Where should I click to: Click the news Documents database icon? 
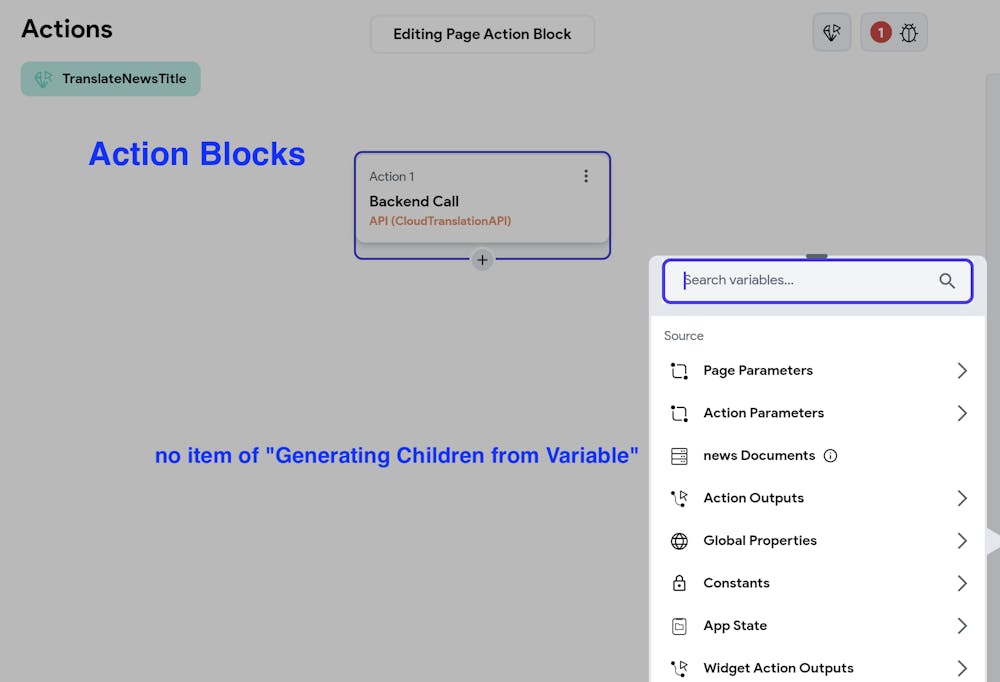click(x=680, y=455)
